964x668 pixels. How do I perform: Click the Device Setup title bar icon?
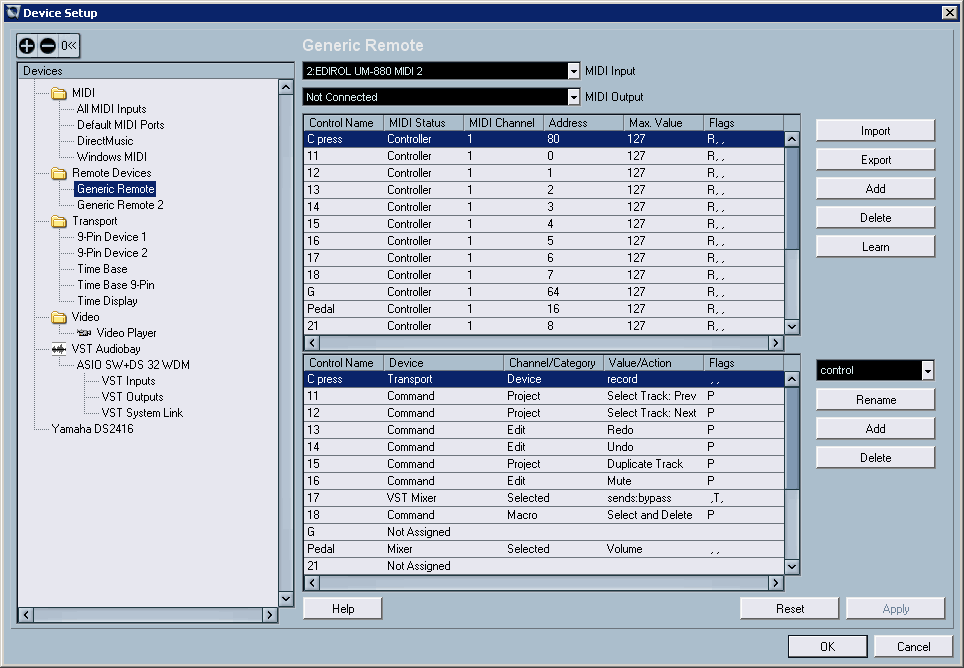coord(12,12)
